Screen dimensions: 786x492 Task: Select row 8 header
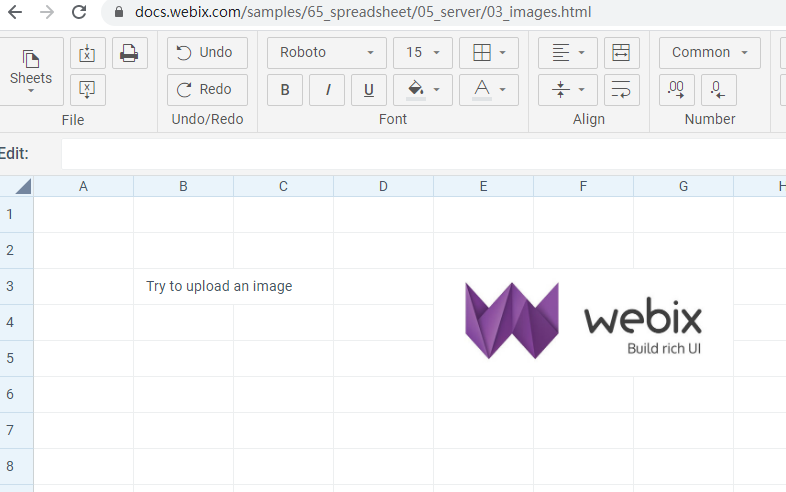tap(17, 466)
